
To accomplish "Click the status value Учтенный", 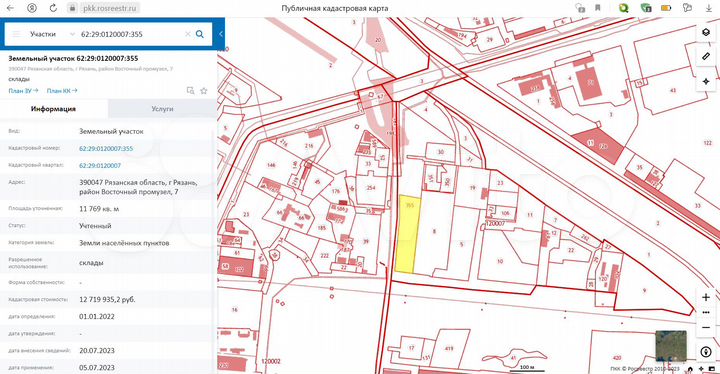I will (95, 226).
